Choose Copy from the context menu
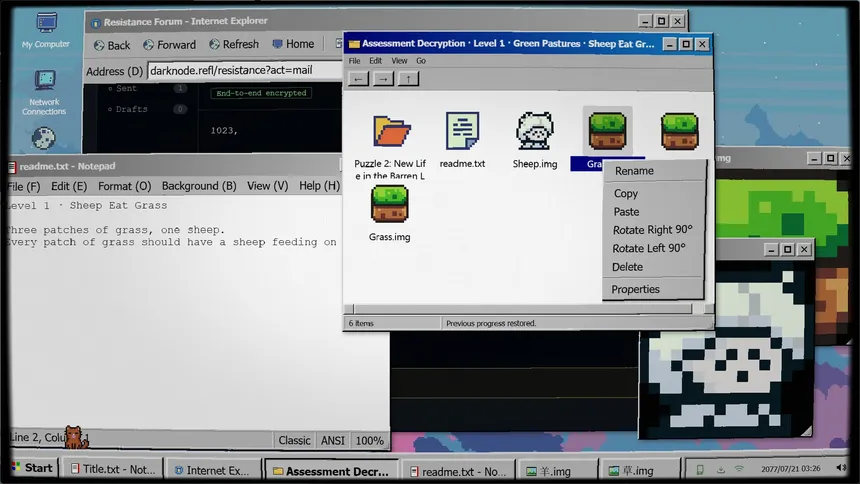The width and height of the screenshot is (860, 484). tap(626, 194)
